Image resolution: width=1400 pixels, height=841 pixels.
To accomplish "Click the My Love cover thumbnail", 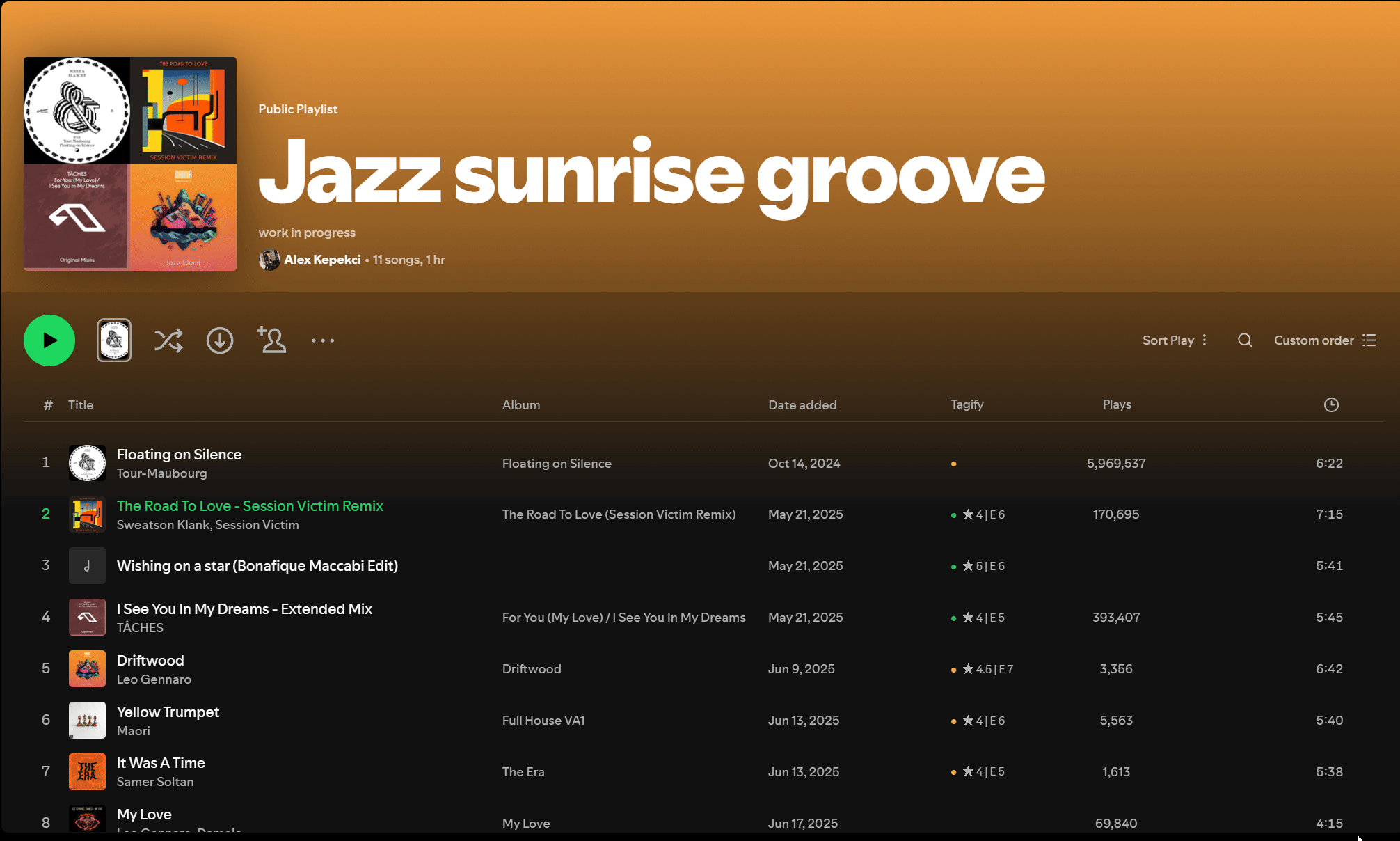I will (x=87, y=819).
